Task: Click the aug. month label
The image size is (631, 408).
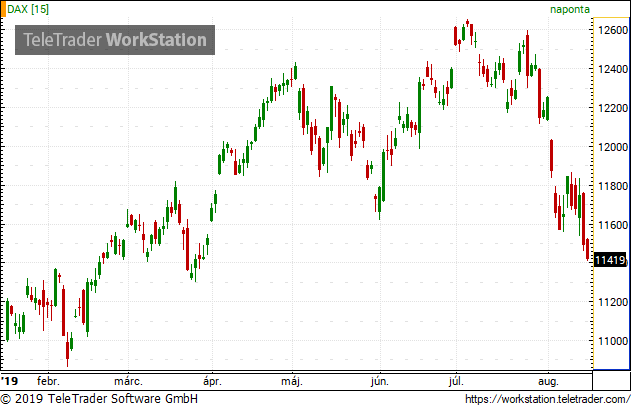Action: click(548, 381)
